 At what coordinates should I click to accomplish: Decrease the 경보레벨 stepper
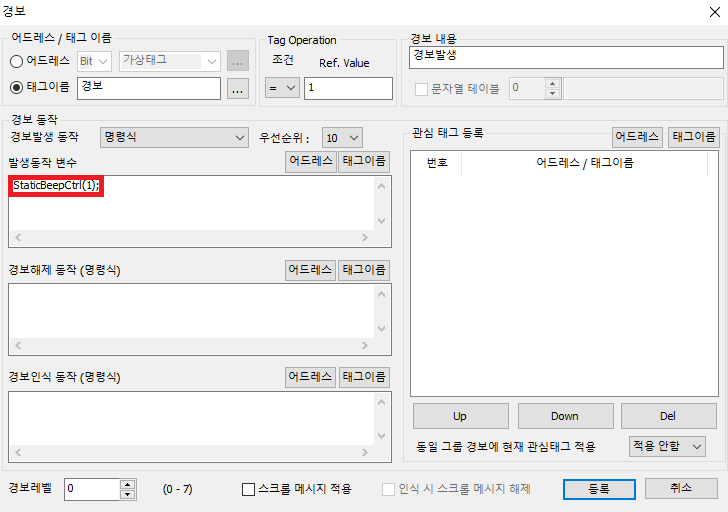tap(128, 494)
